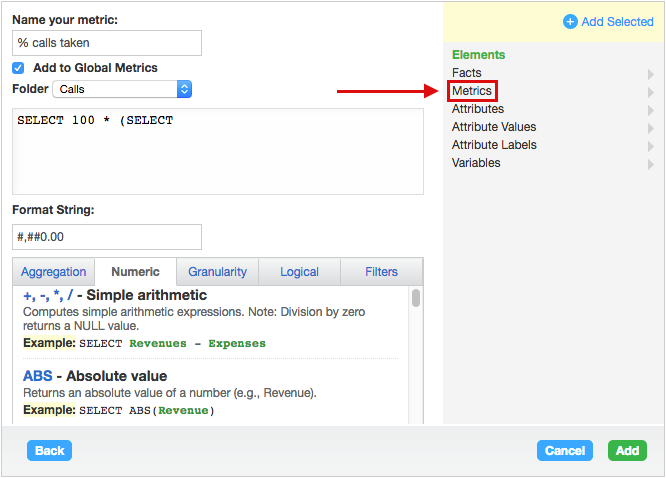The width and height of the screenshot is (666, 478).
Task: Expand the Facts arrow in Elements
Action: 651,74
